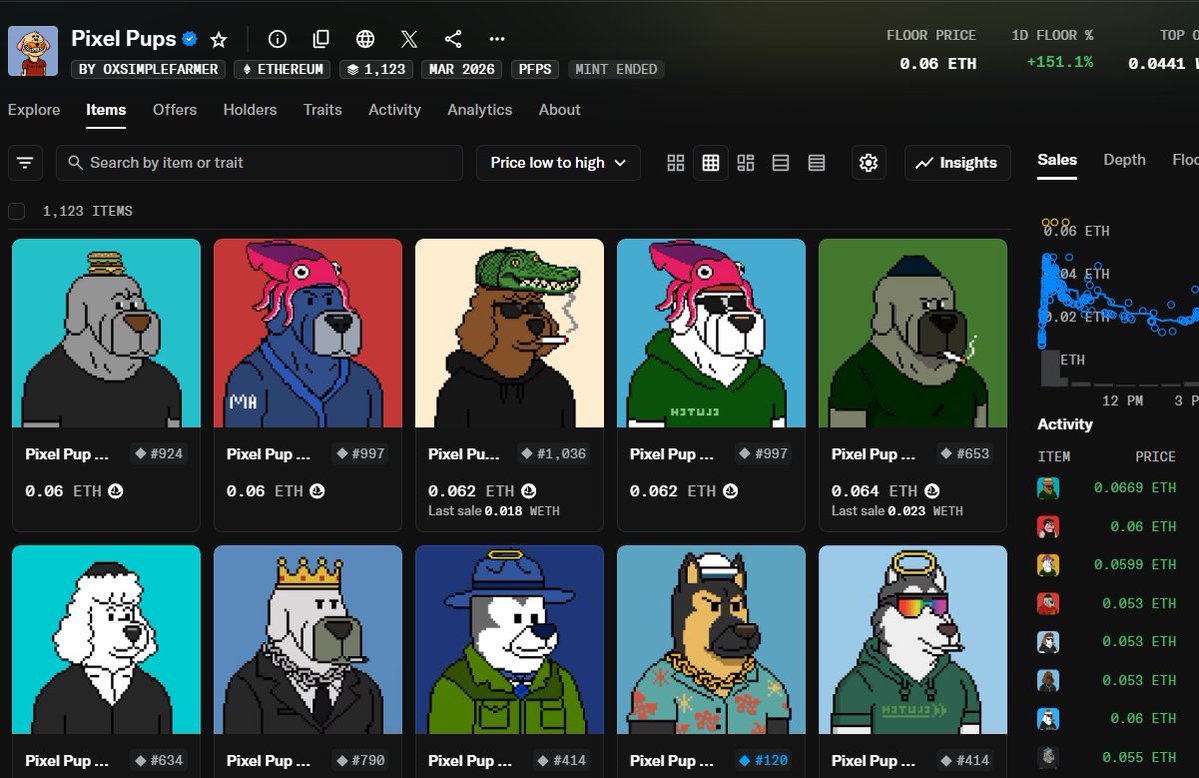Click the 1D FLOOR % value +151.1%
This screenshot has width=1199, height=778.
pyautogui.click(x=1059, y=62)
